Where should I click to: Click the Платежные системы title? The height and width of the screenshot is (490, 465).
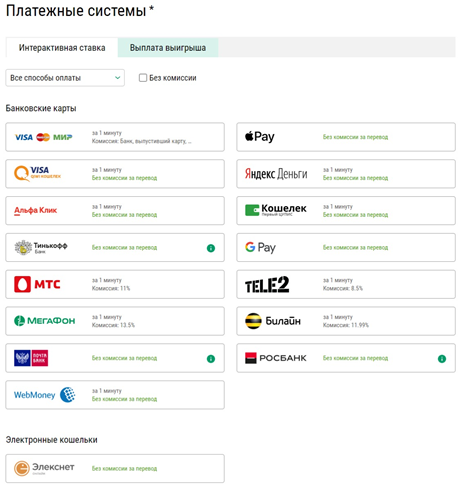coord(80,11)
